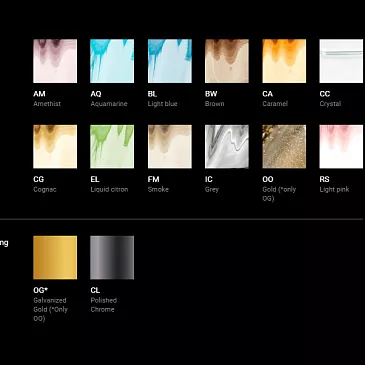Select the Polished Chrome CL finish
The image size is (365, 365).
click(112, 258)
